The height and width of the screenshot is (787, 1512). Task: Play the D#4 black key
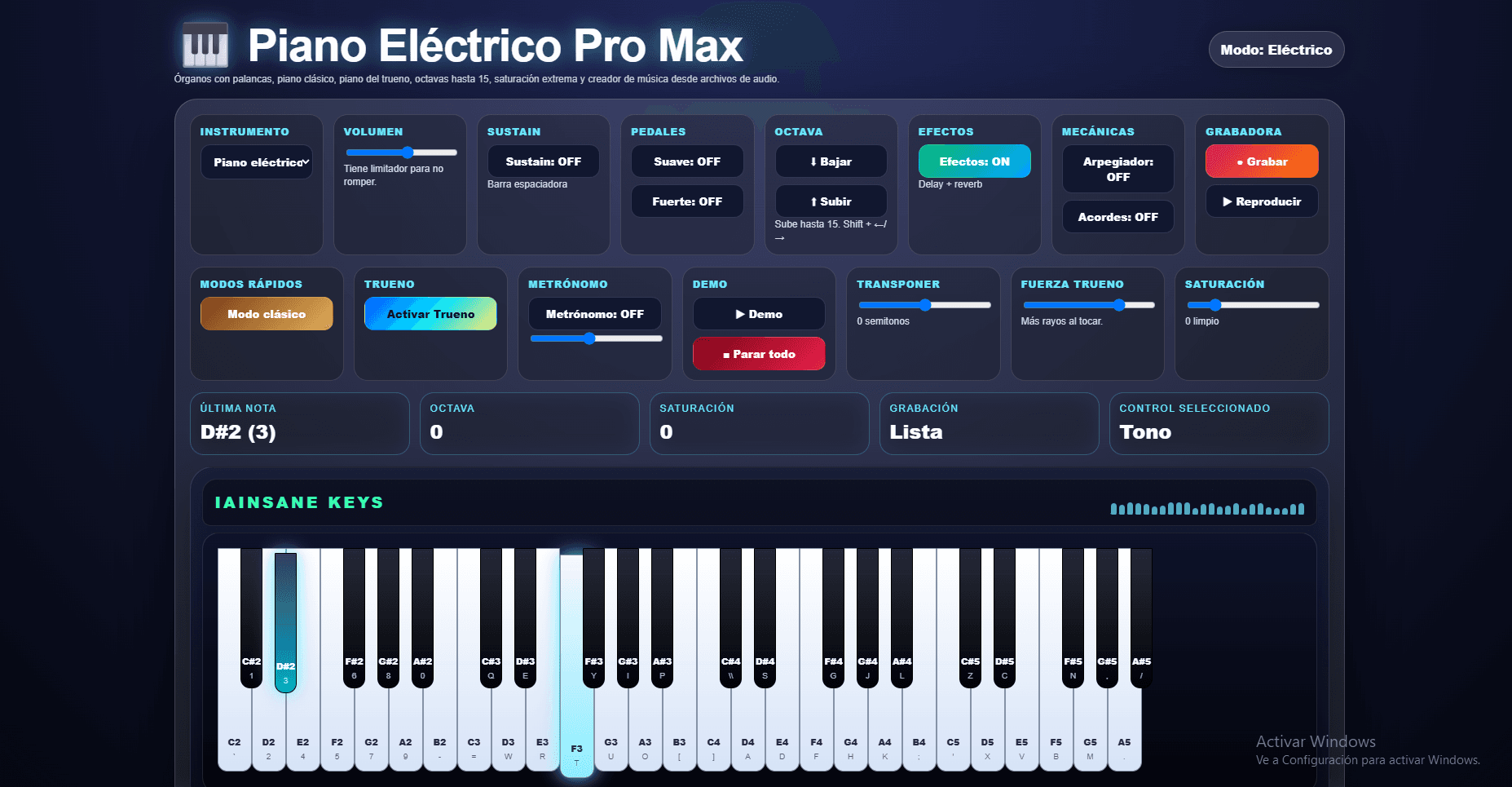[x=765, y=617]
